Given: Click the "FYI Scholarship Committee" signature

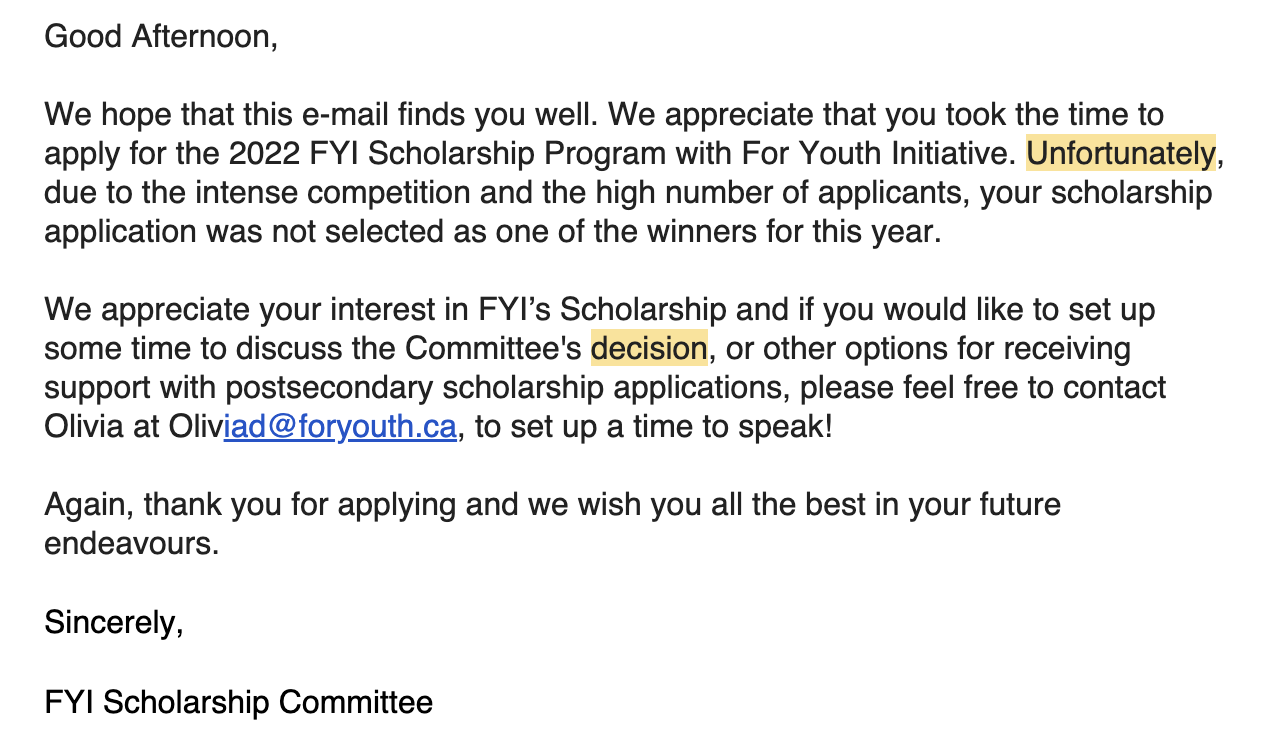Looking at the screenshot, I should pyautogui.click(x=238, y=702).
